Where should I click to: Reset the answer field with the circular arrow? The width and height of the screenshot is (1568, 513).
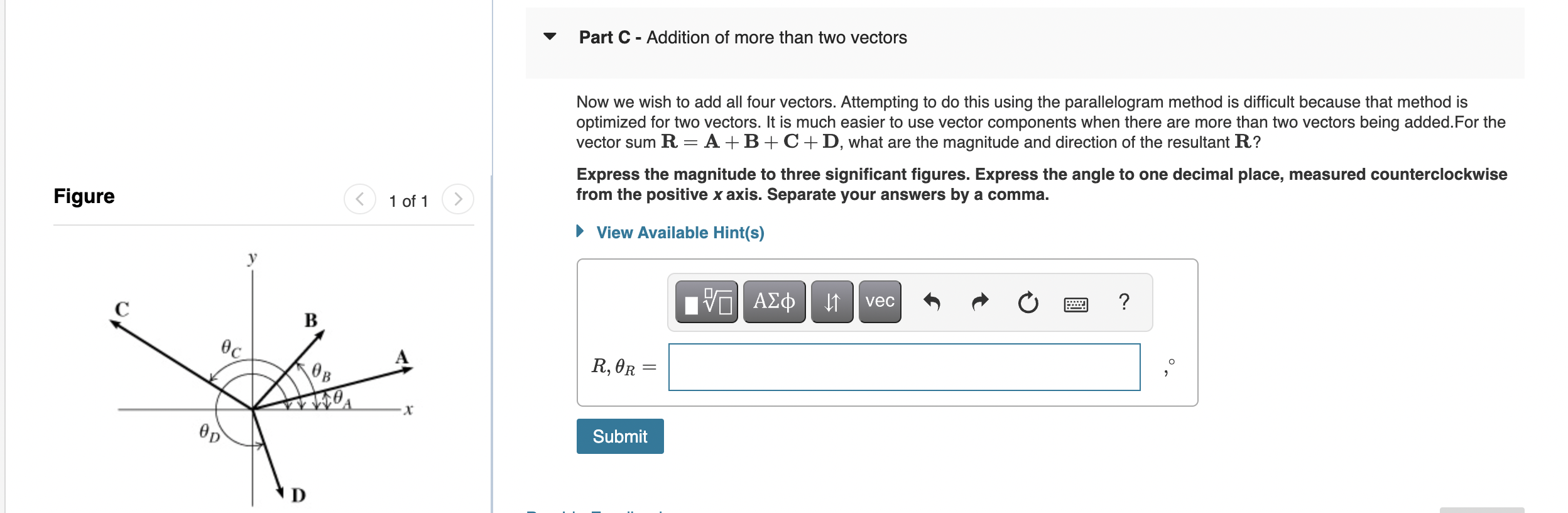(1028, 302)
